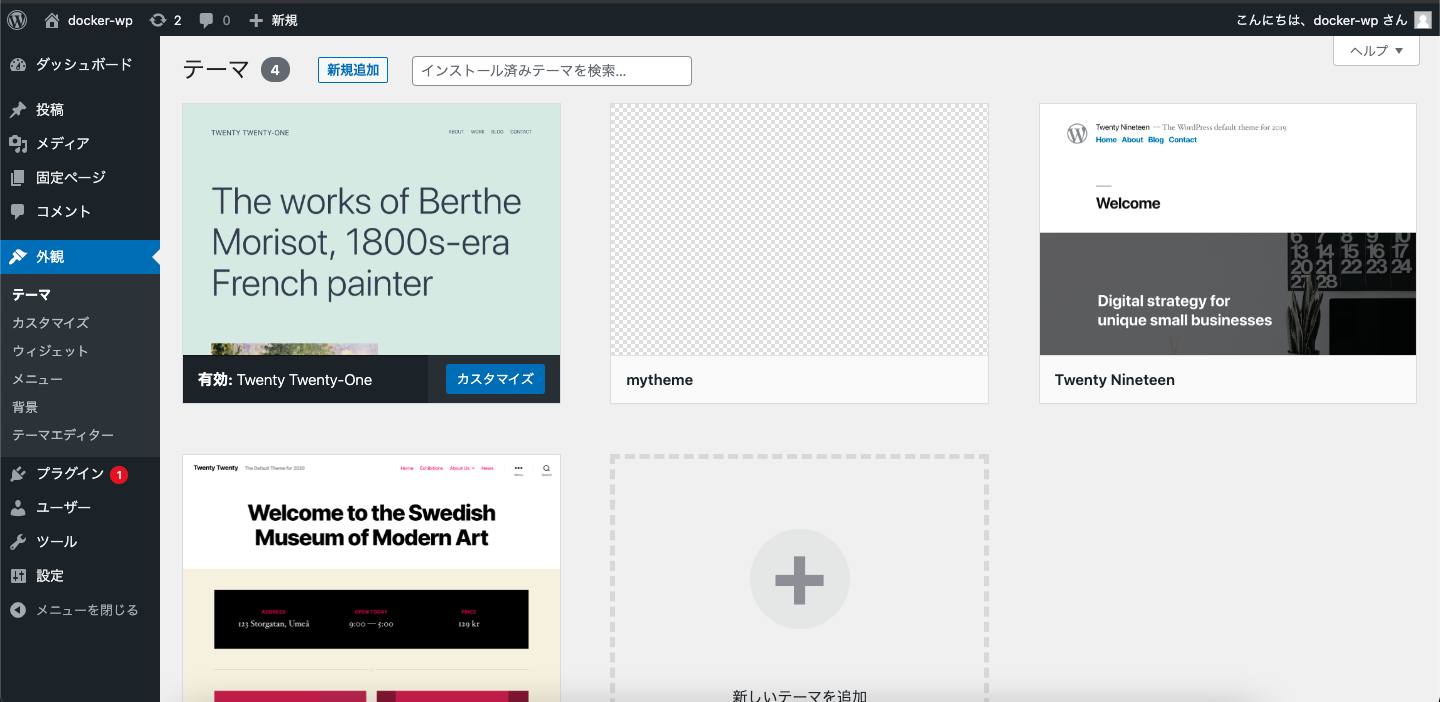1440x702 pixels.
Task: Open the テーマ submenu item
Action: [x=31, y=295]
